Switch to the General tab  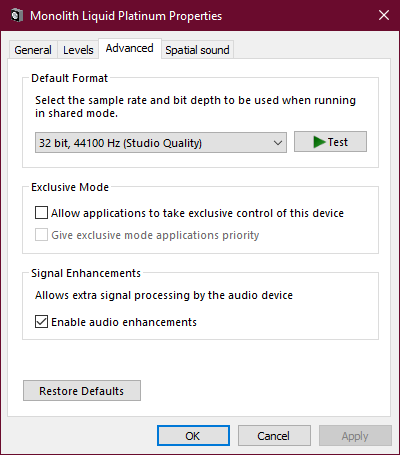pos(33,50)
